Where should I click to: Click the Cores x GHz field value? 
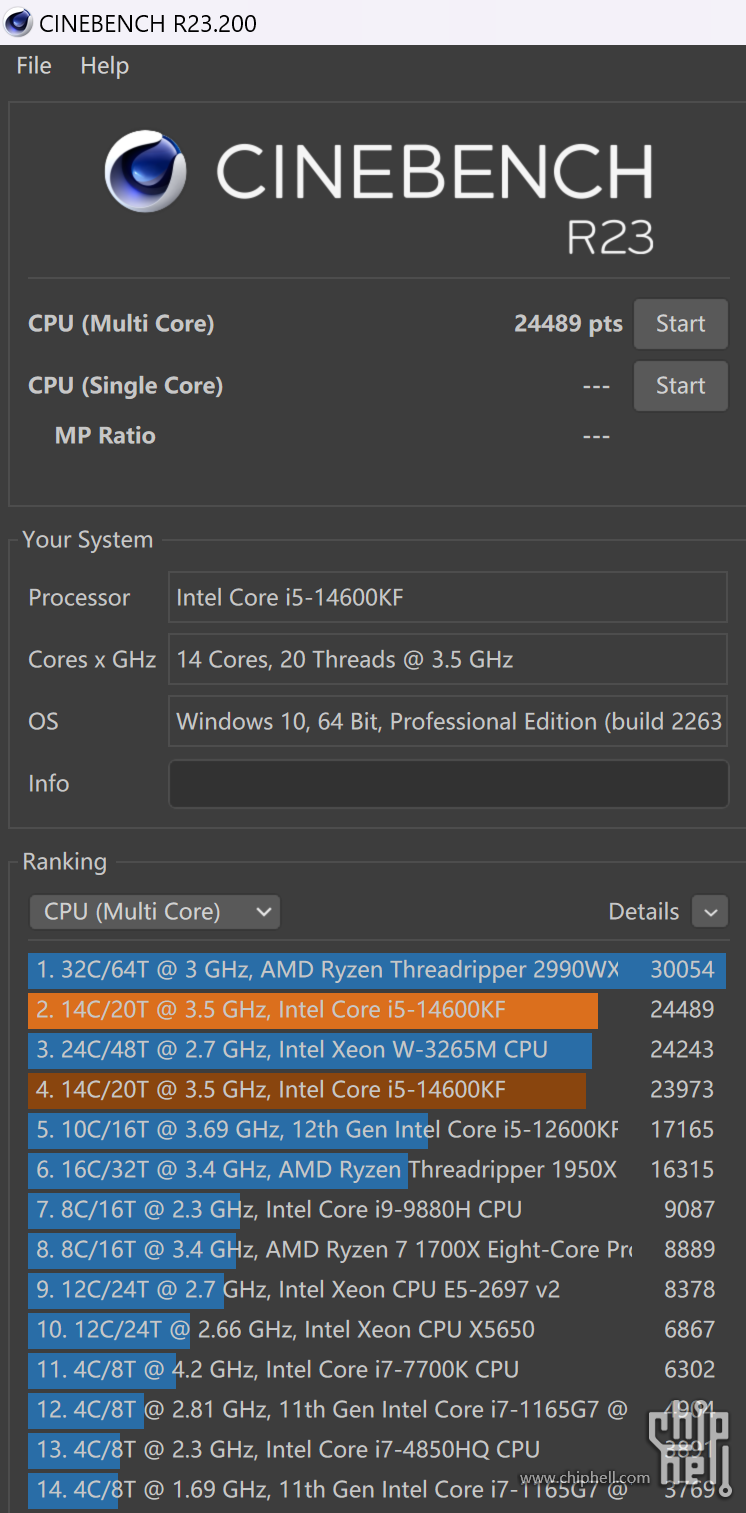[448, 660]
